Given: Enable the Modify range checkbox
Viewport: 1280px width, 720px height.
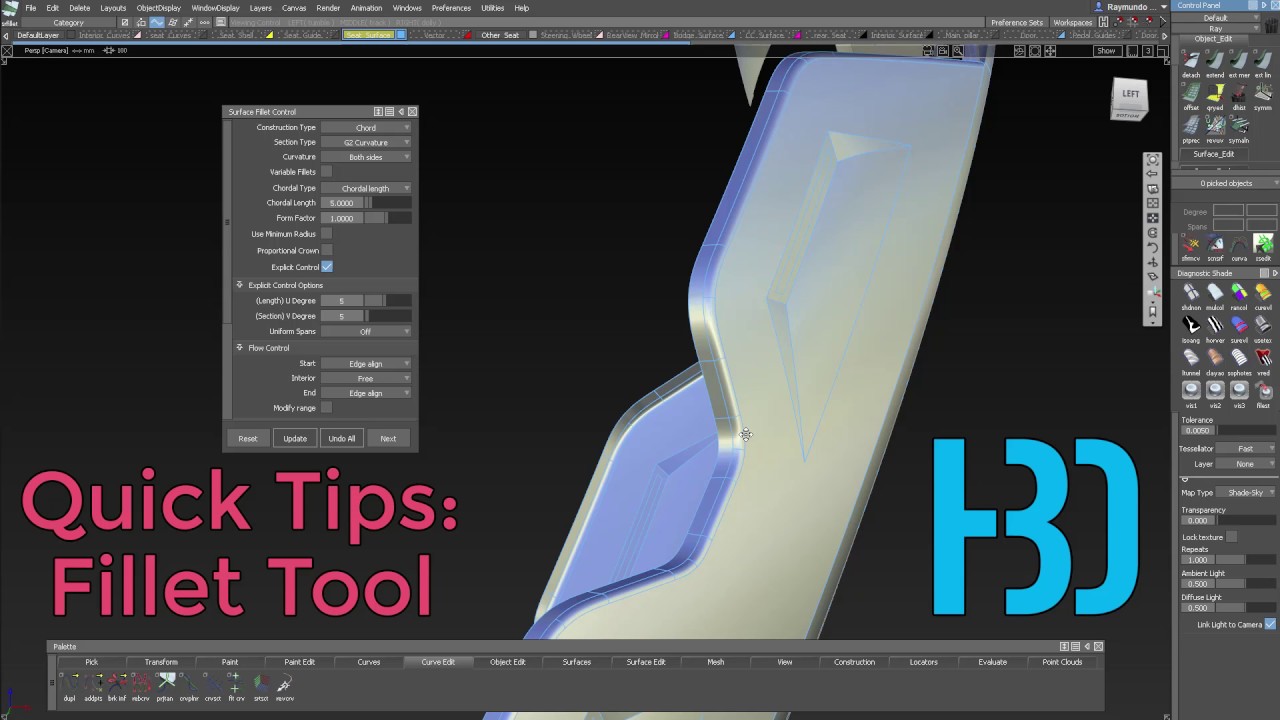Looking at the screenshot, I should (x=327, y=408).
